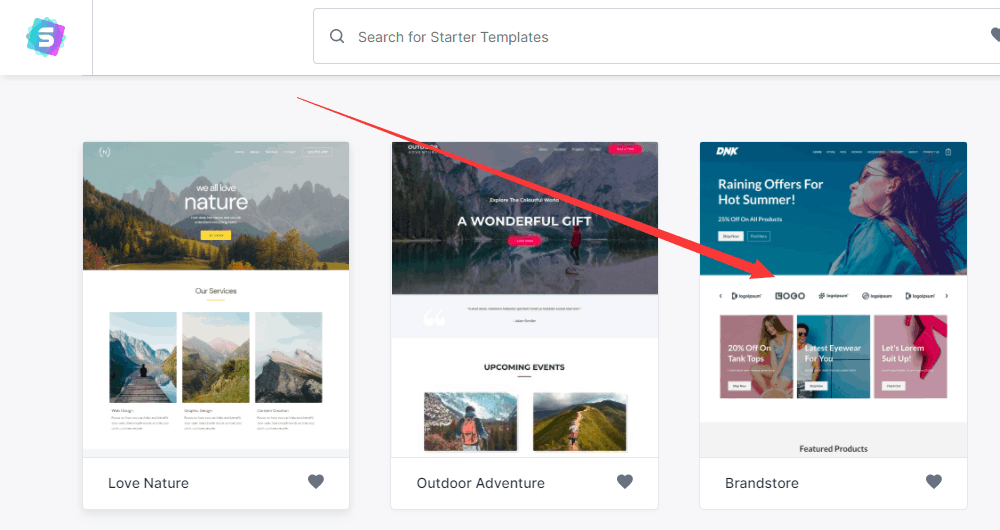Viewport: 1000px width, 530px height.
Task: Favorite the Love Nature template
Action: coord(316,482)
